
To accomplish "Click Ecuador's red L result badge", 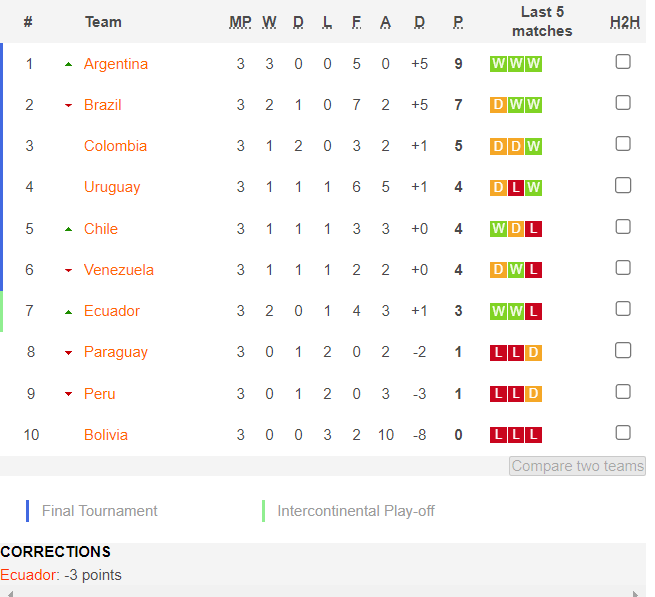I will pyautogui.click(x=533, y=312).
